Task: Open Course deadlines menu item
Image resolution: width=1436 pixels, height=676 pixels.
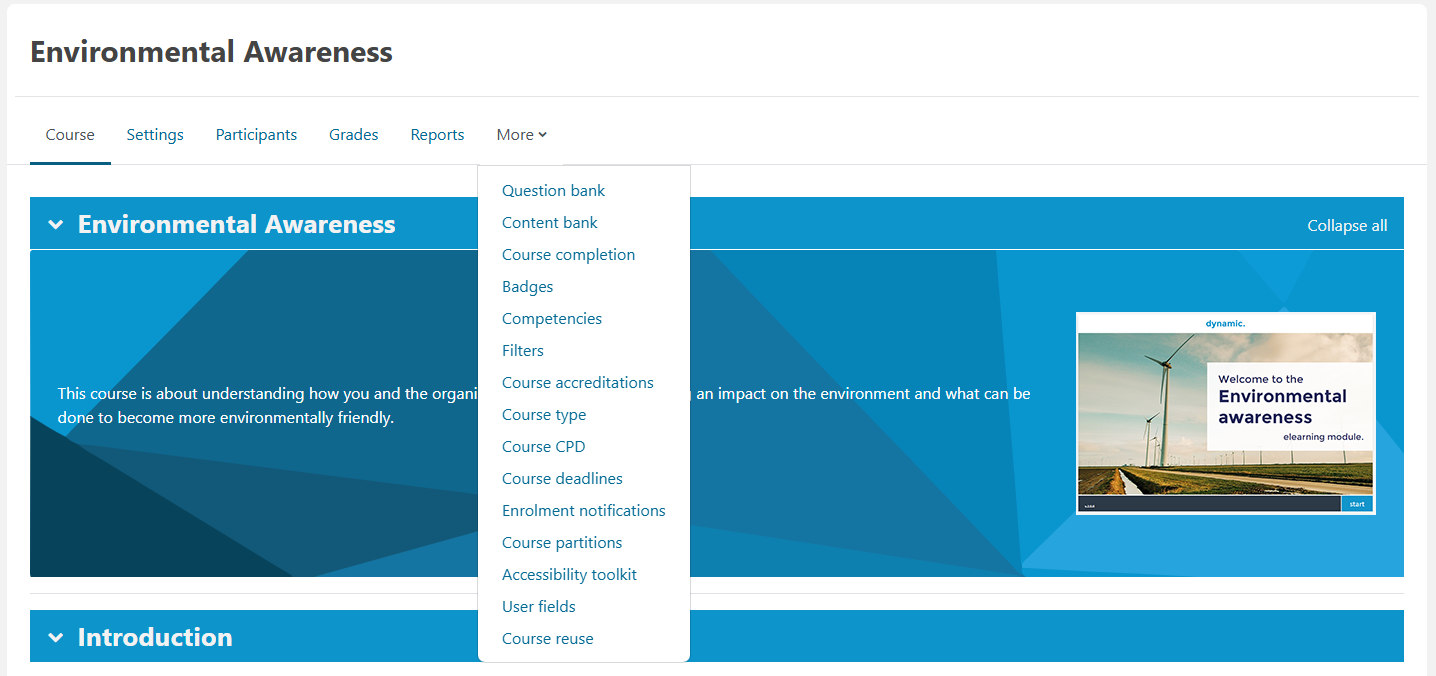Action: pyautogui.click(x=562, y=479)
